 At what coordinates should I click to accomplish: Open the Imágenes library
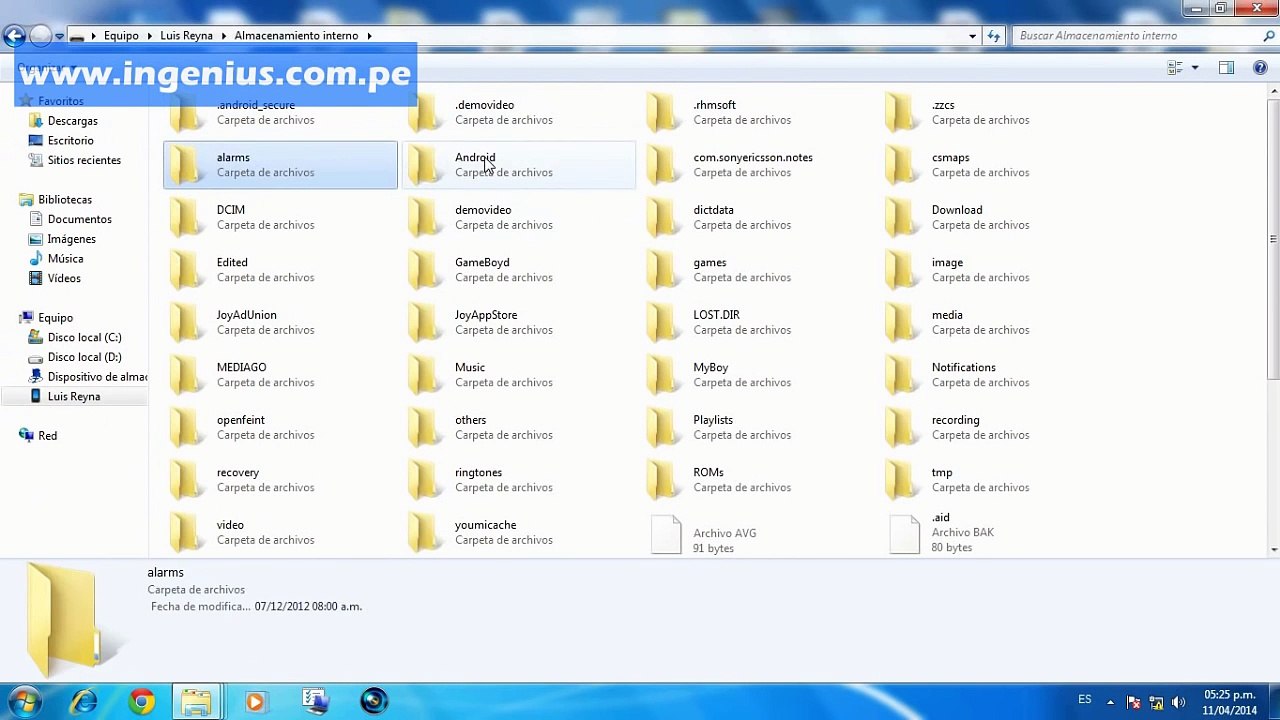coord(71,239)
